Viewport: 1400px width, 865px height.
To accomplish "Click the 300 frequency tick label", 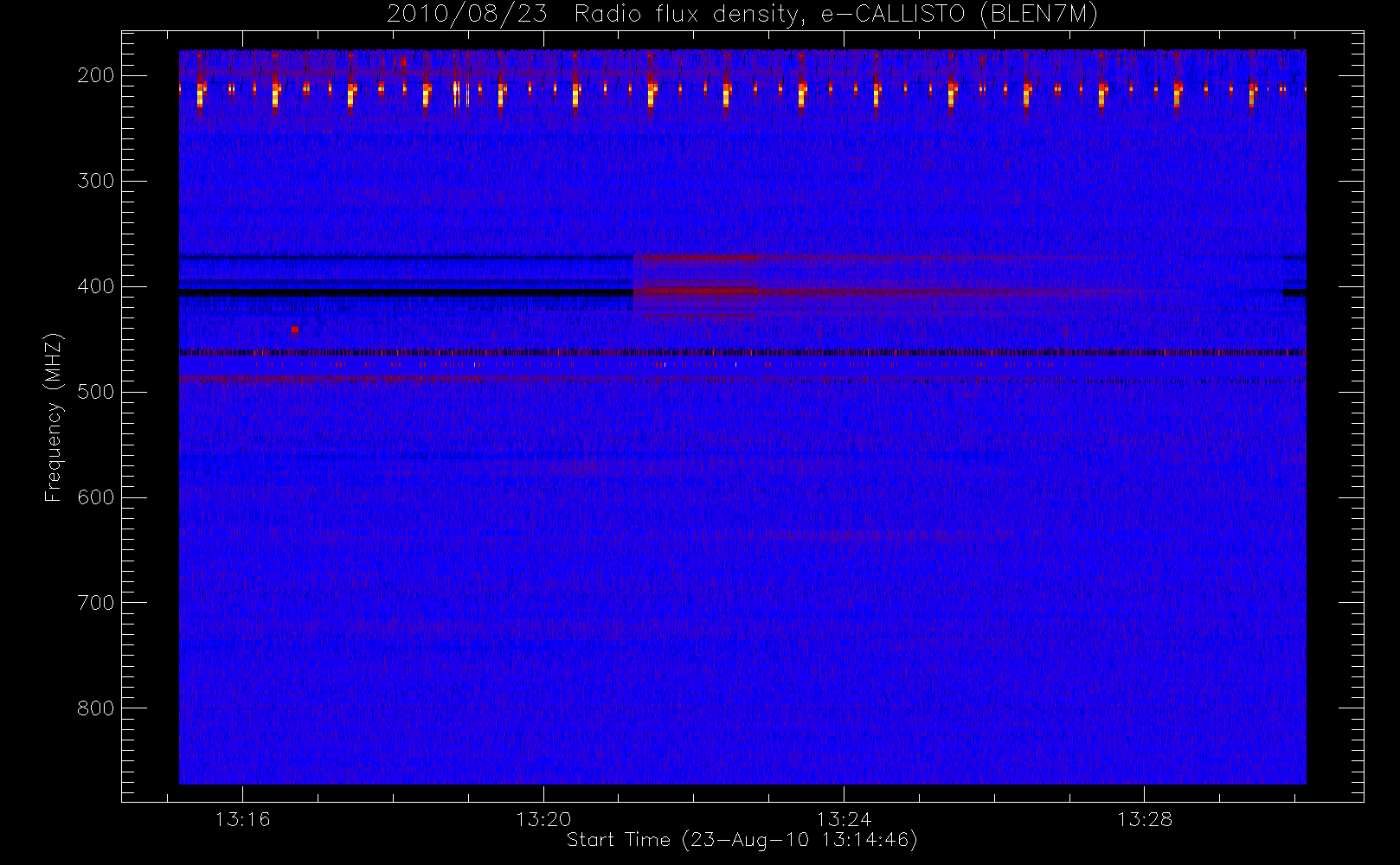I will point(96,181).
